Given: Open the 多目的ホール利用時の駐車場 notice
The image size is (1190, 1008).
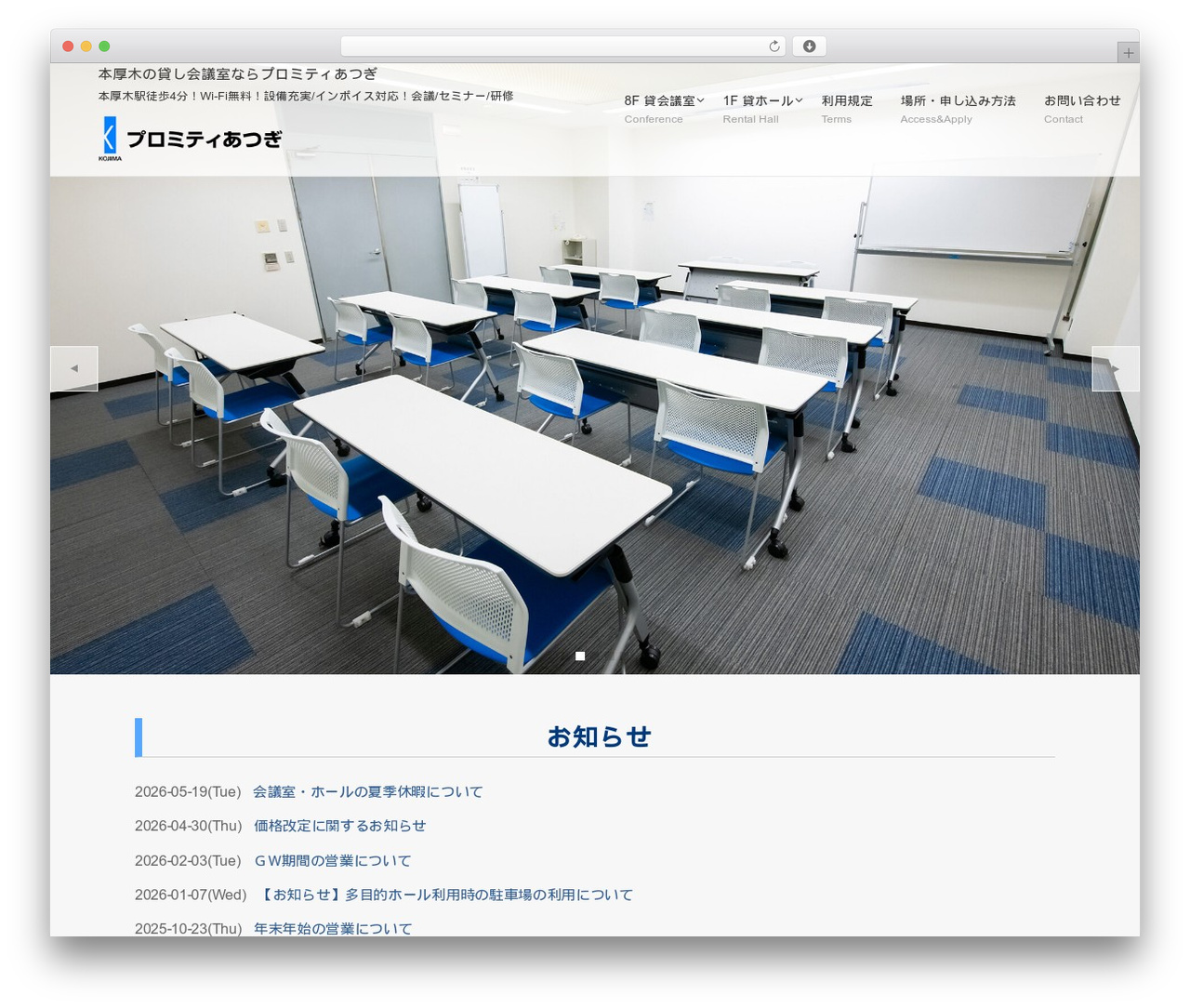Looking at the screenshot, I should coord(444,895).
